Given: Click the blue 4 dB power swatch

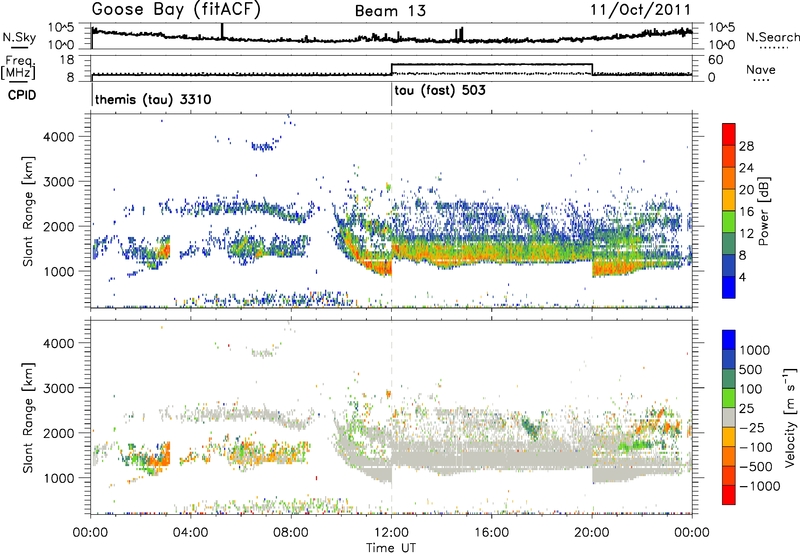Looking at the screenshot, I should click(729, 288).
